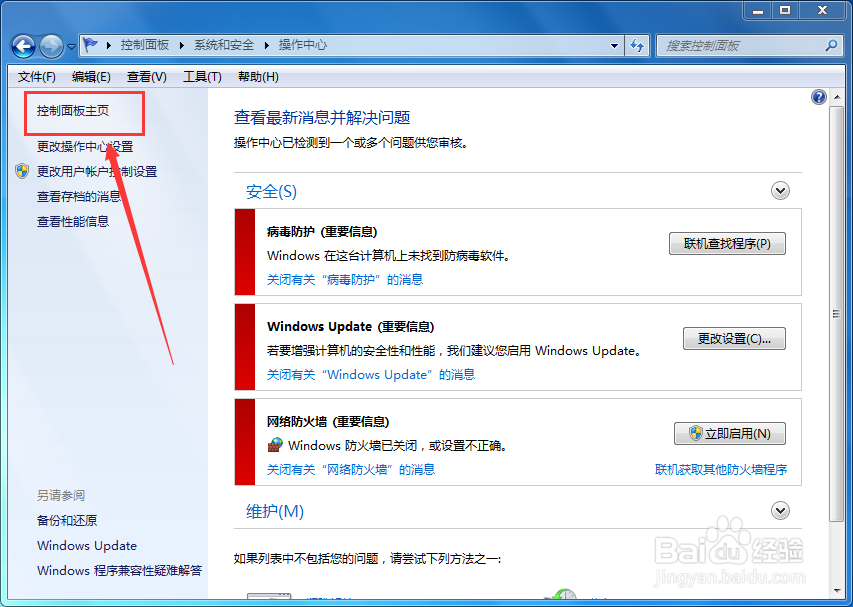Screen dimensions: 853x607
Task: Click 关闭有关“Windows Update”的消息 link
Action: coord(371,375)
